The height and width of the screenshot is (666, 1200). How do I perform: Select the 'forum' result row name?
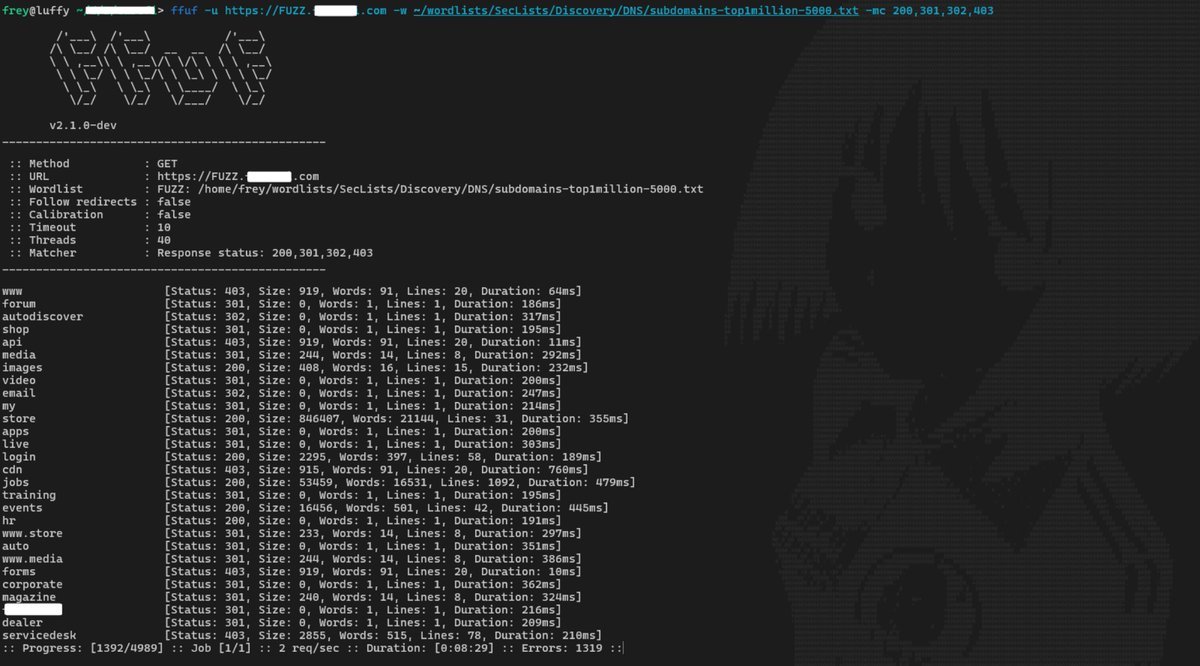click(x=19, y=304)
